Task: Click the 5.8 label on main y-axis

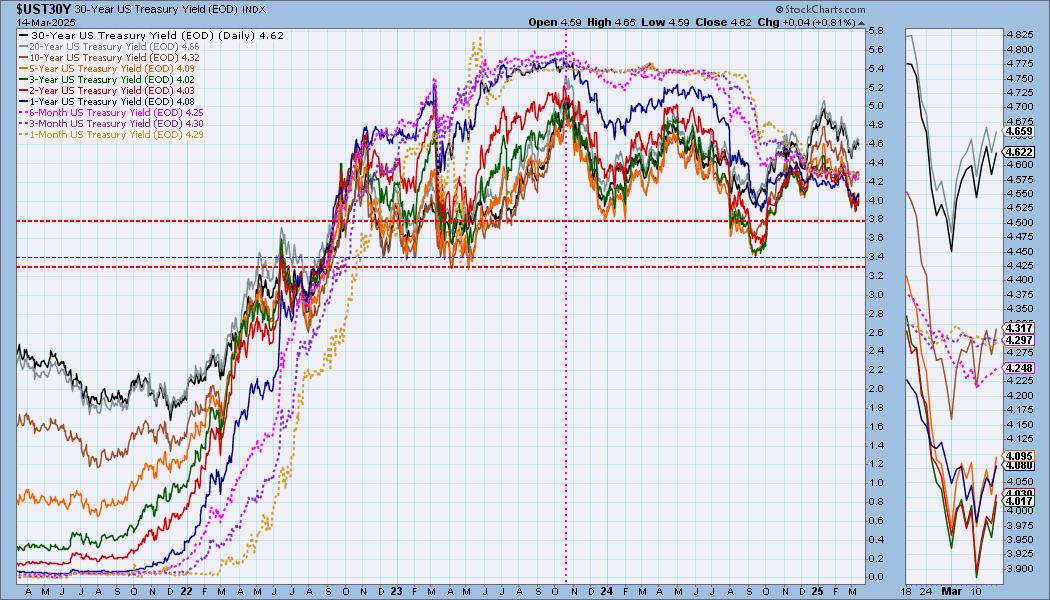Action: pyautogui.click(x=875, y=31)
